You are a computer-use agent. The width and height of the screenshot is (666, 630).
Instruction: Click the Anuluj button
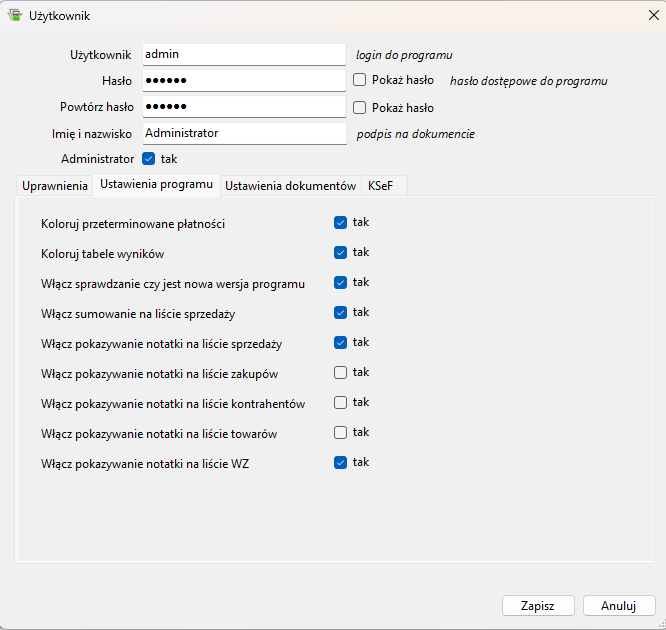click(x=618, y=605)
